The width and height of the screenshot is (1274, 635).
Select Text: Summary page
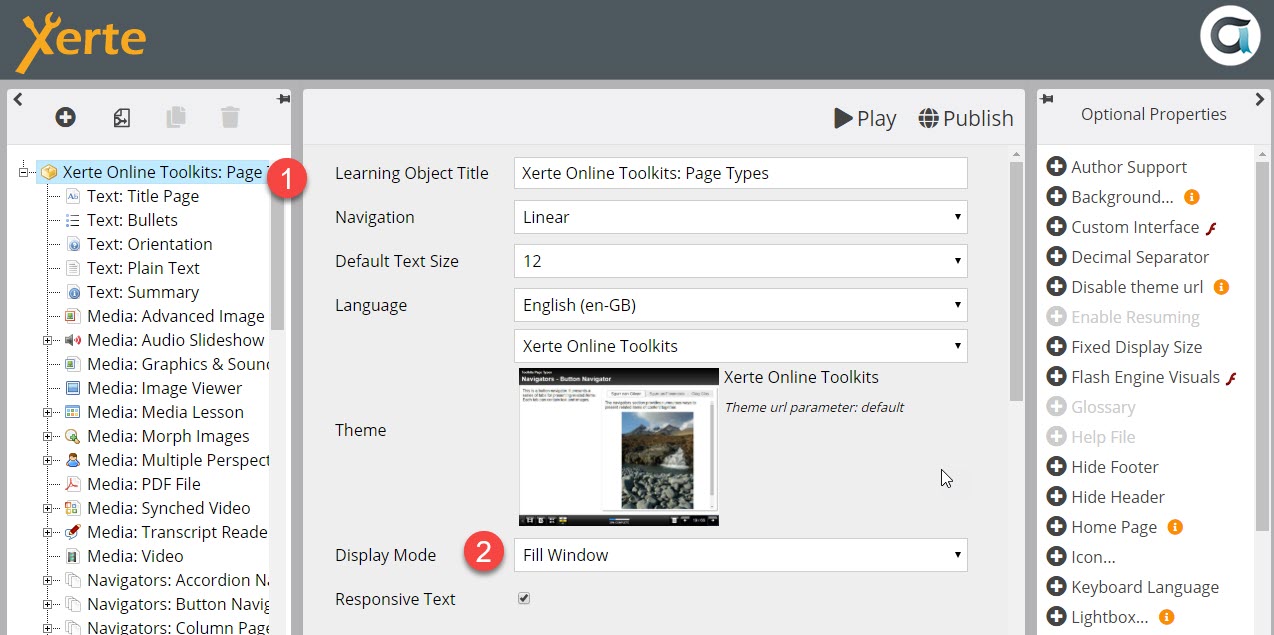tap(143, 292)
